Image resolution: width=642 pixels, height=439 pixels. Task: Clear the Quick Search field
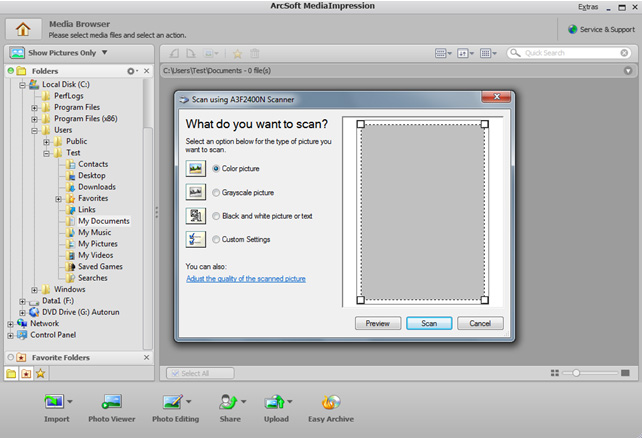pos(624,53)
